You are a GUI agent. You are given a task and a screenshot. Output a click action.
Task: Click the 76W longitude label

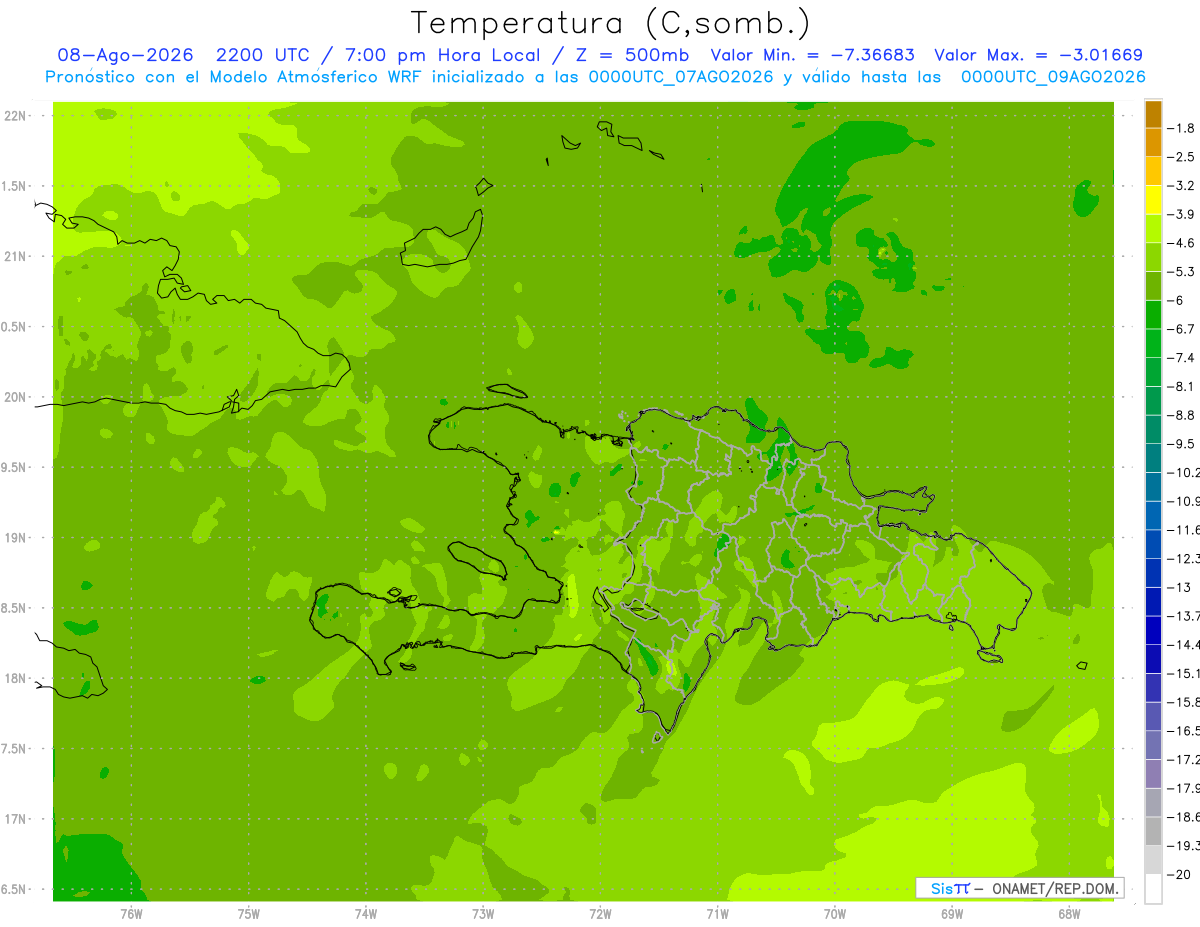click(131, 913)
